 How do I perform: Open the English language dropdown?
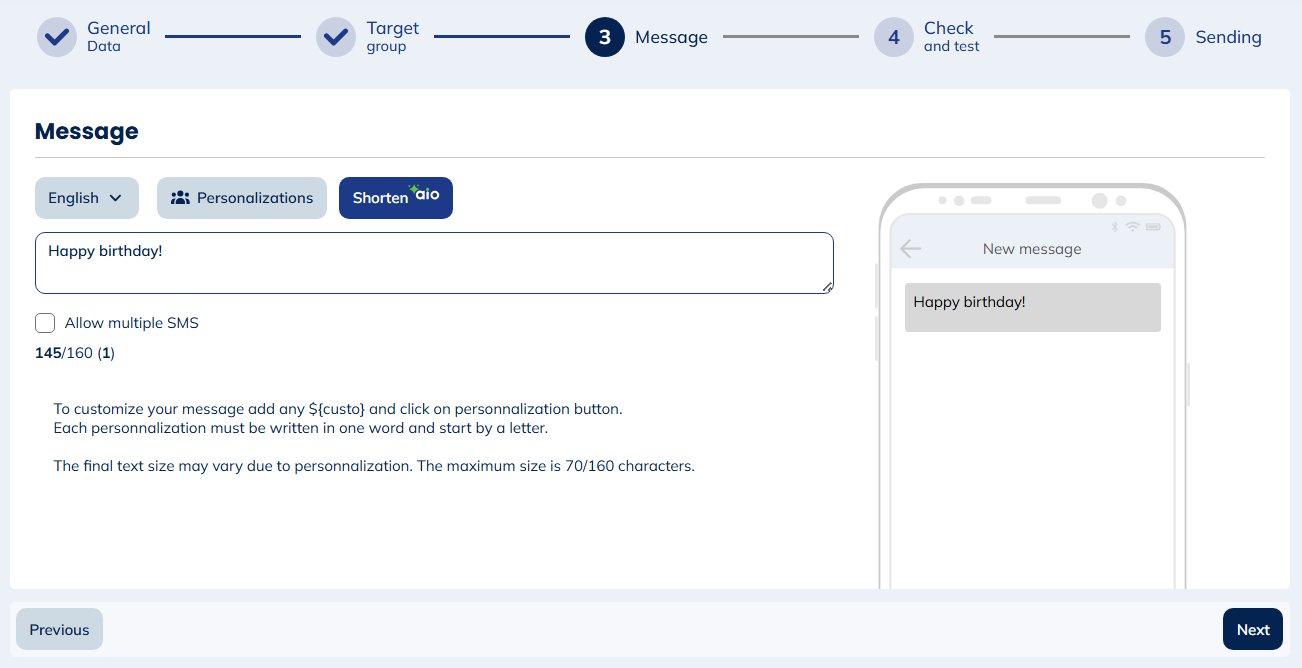(86, 197)
